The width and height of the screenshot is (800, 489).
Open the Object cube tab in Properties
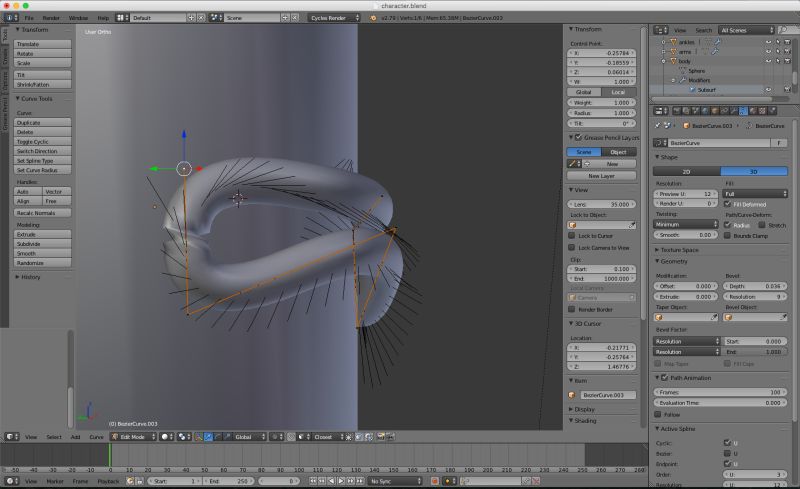coord(715,111)
